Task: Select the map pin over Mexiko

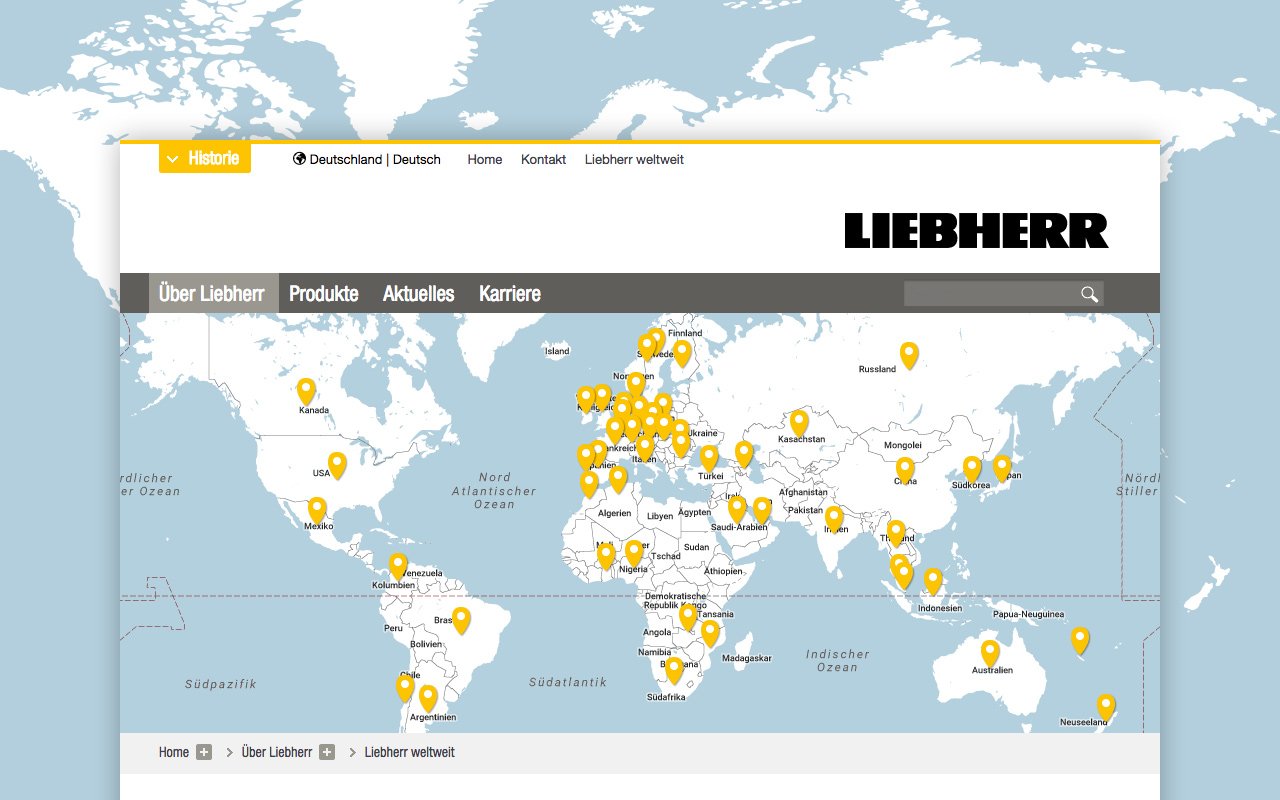Action: (x=317, y=511)
